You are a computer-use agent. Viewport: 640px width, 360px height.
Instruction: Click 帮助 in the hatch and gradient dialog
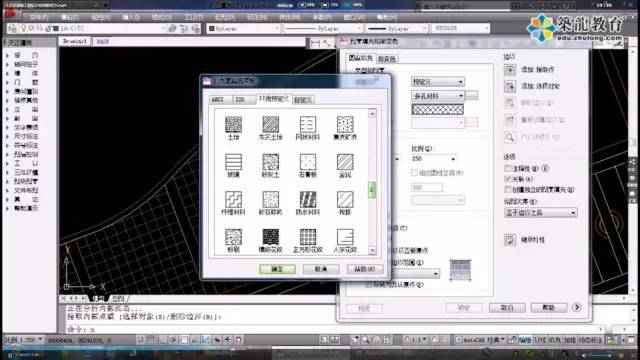[x=549, y=308]
